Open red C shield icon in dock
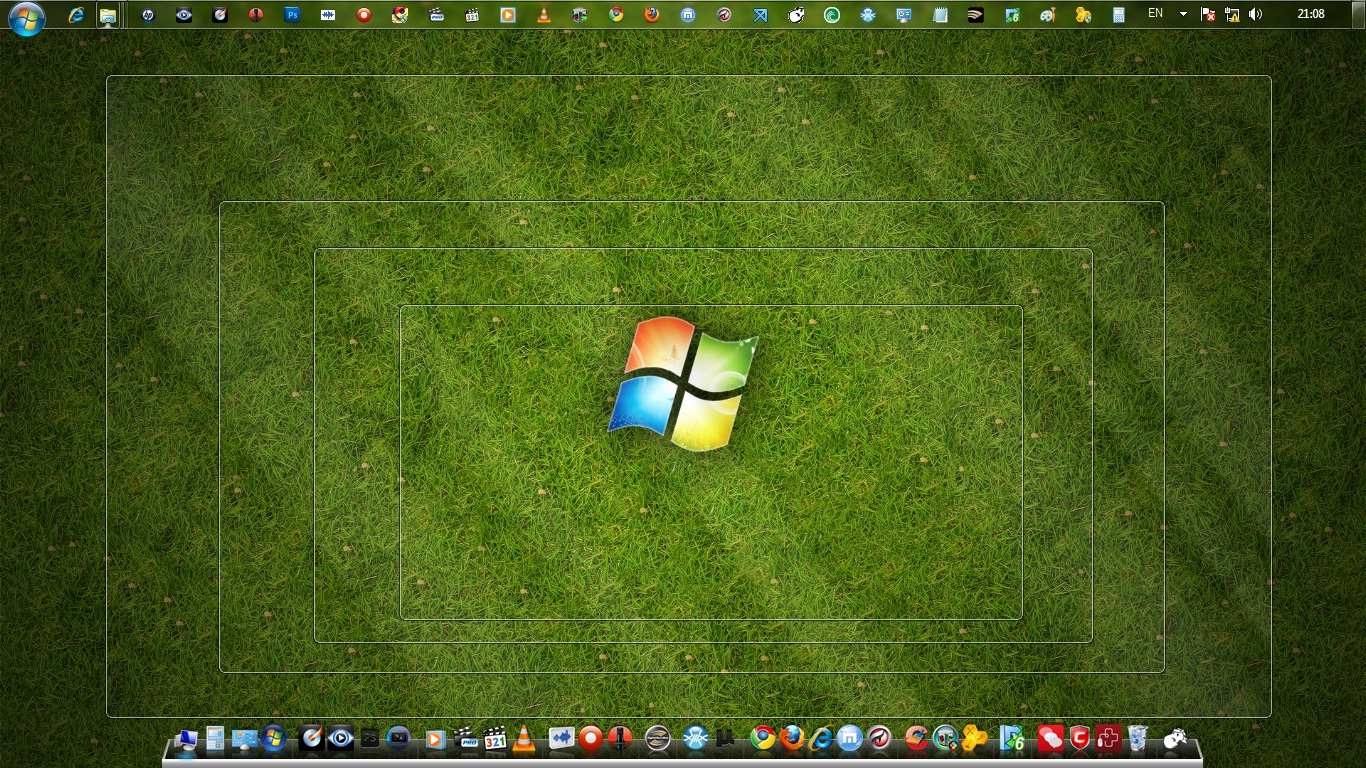Viewport: 1366px width, 768px height. (x=1079, y=739)
